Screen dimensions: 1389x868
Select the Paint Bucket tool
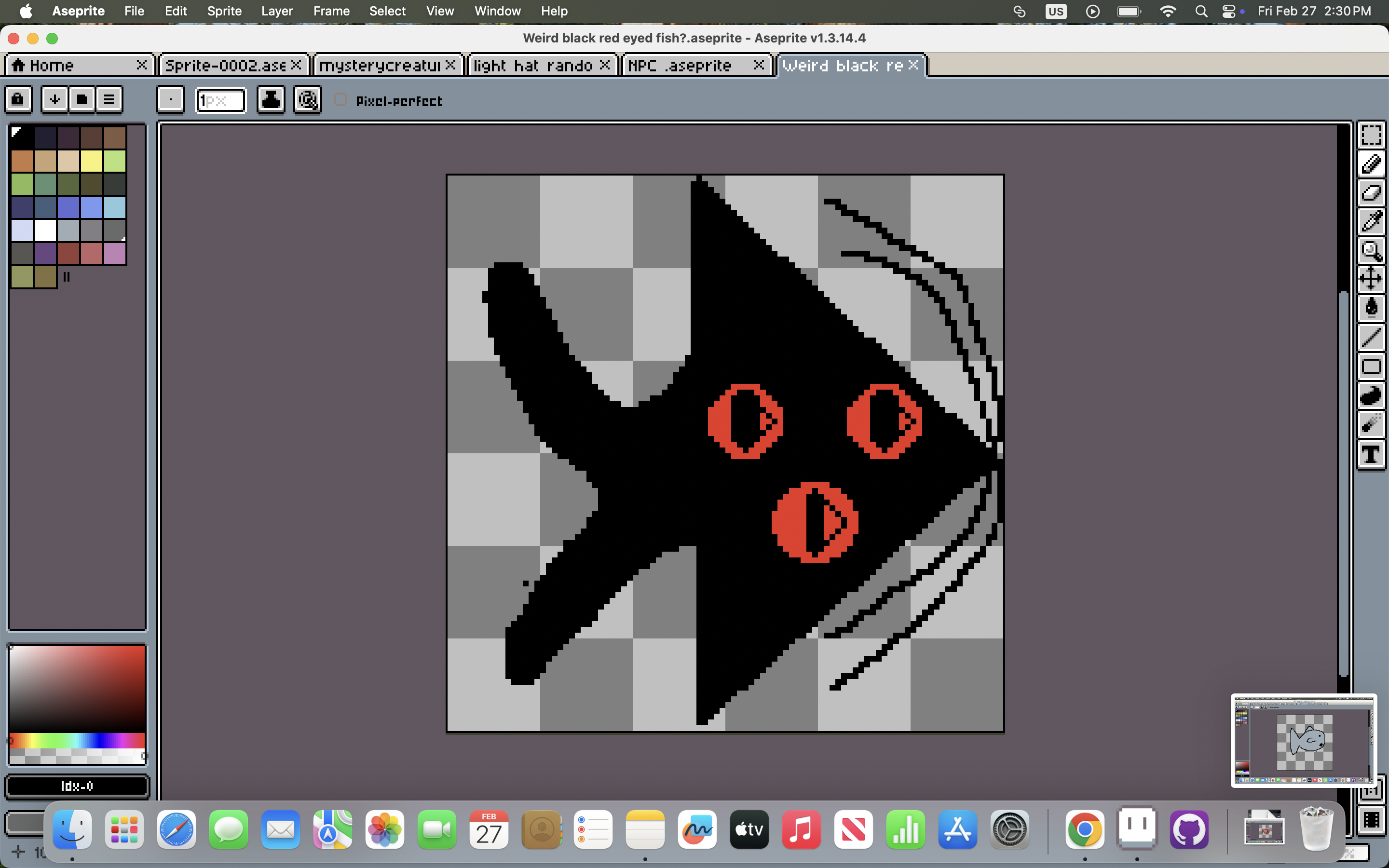pyautogui.click(x=1371, y=309)
